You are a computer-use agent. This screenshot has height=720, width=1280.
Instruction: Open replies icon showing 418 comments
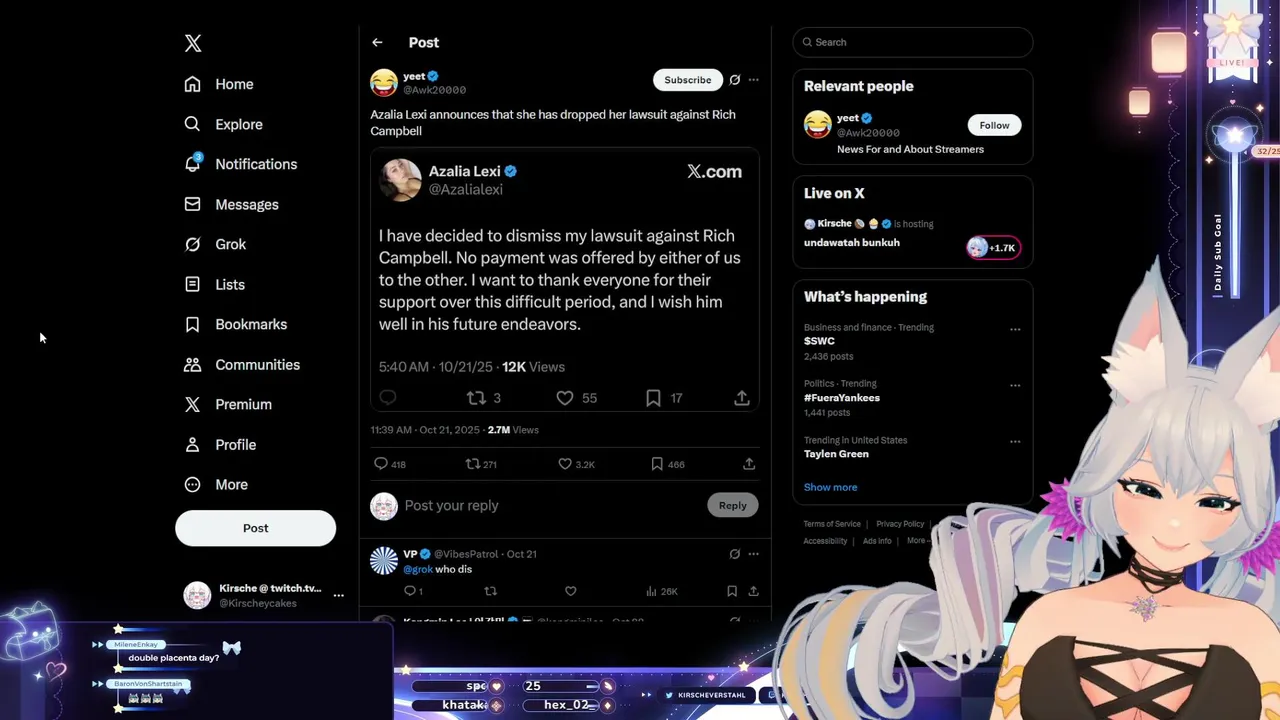[380, 464]
